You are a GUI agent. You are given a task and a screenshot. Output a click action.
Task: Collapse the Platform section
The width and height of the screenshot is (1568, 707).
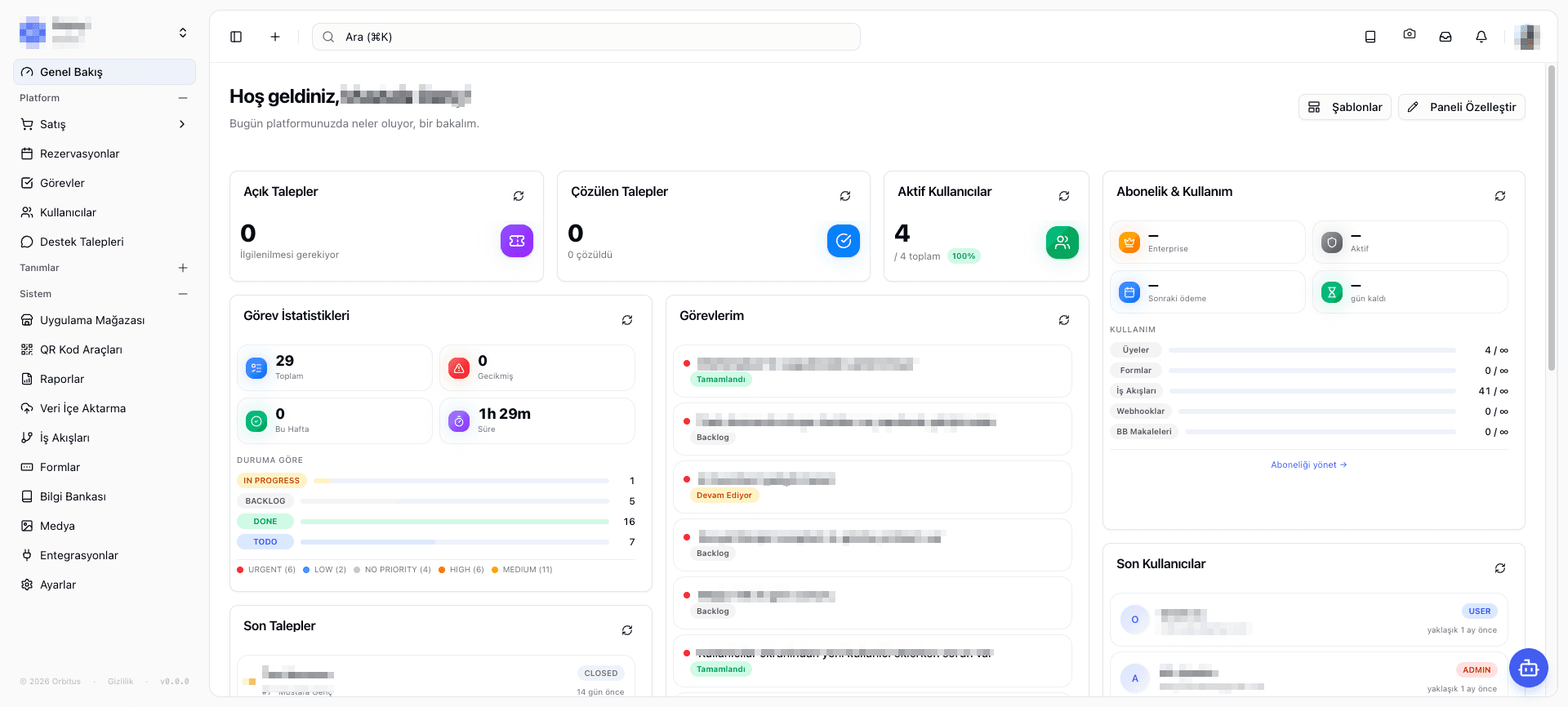click(183, 98)
